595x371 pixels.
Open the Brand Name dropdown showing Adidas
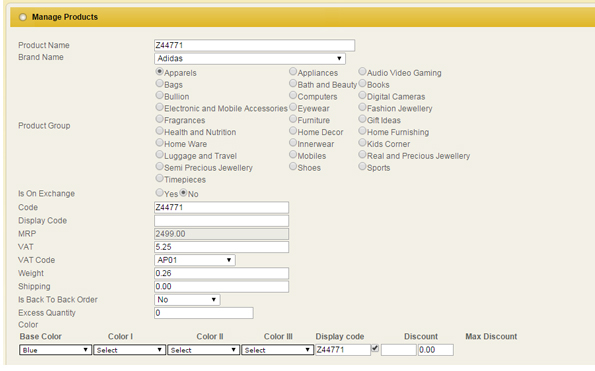click(250, 58)
